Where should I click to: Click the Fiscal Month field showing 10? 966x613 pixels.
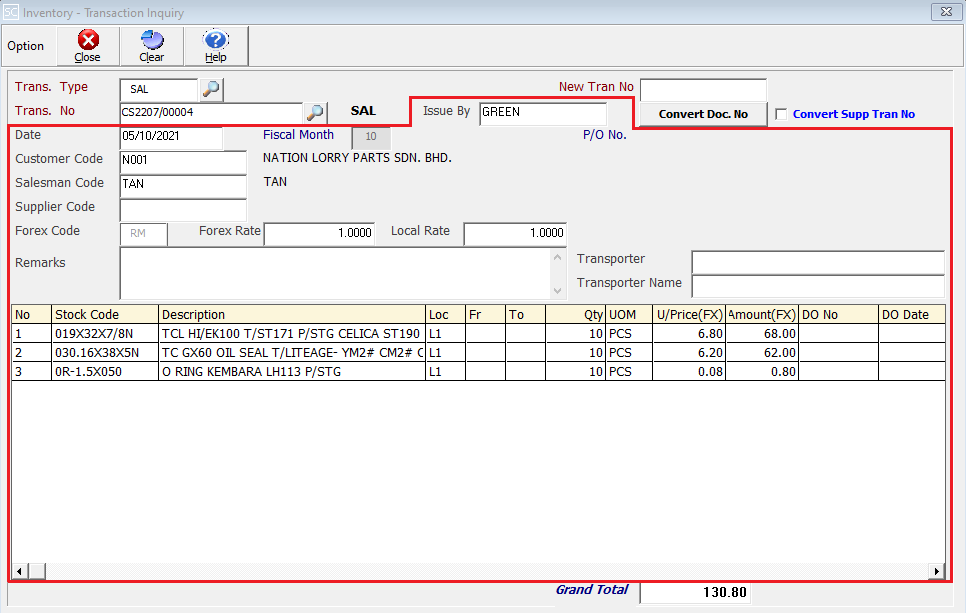371,137
